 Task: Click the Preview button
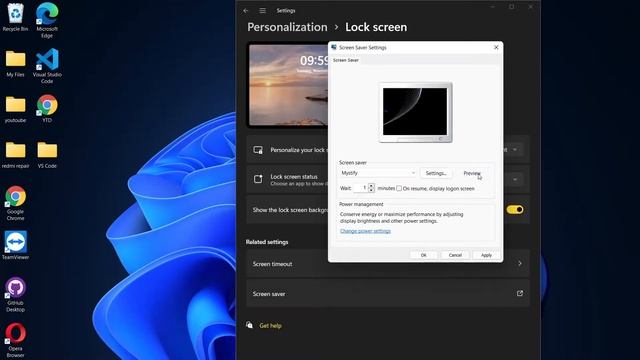tap(471, 173)
